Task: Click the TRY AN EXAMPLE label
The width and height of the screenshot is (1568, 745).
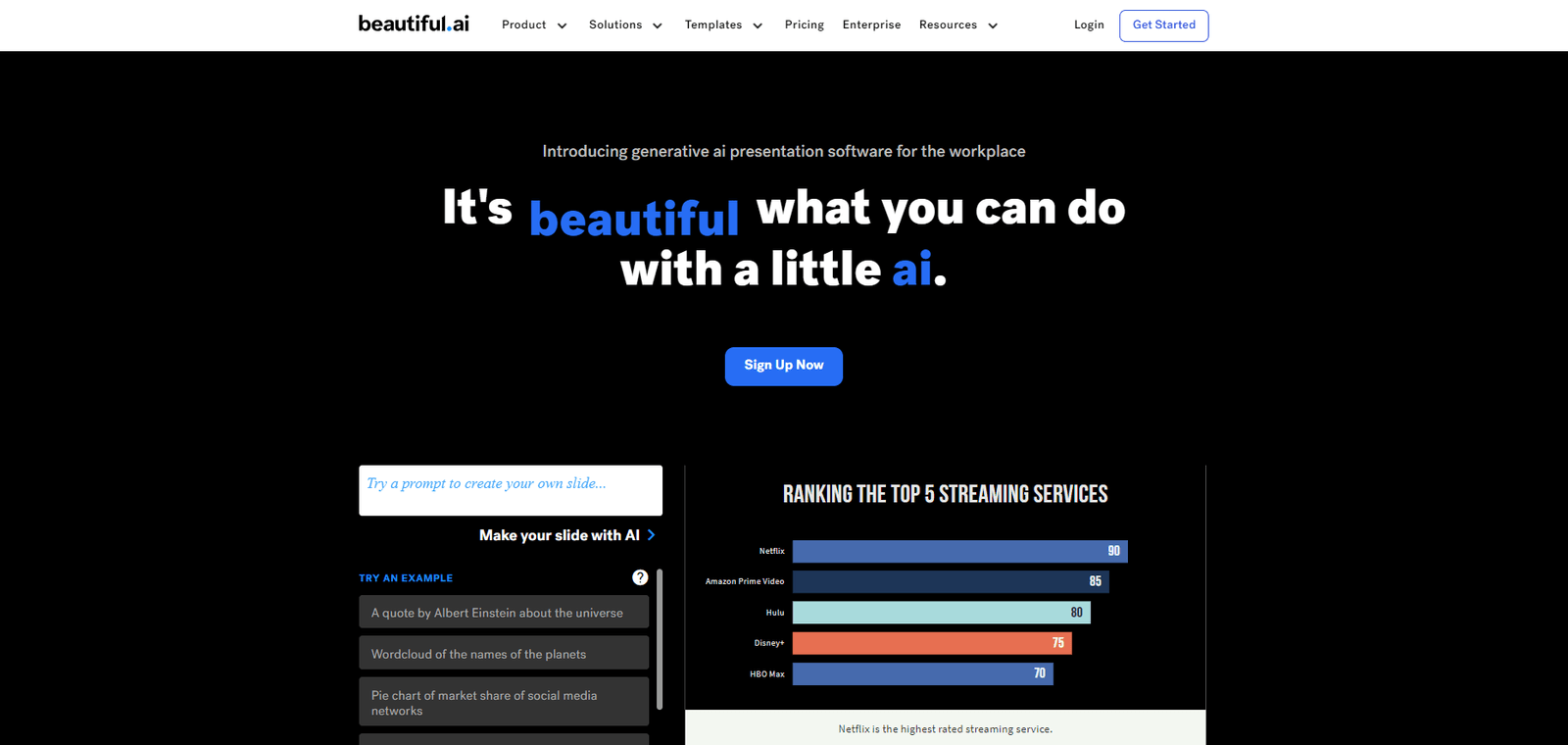Action: click(406, 578)
